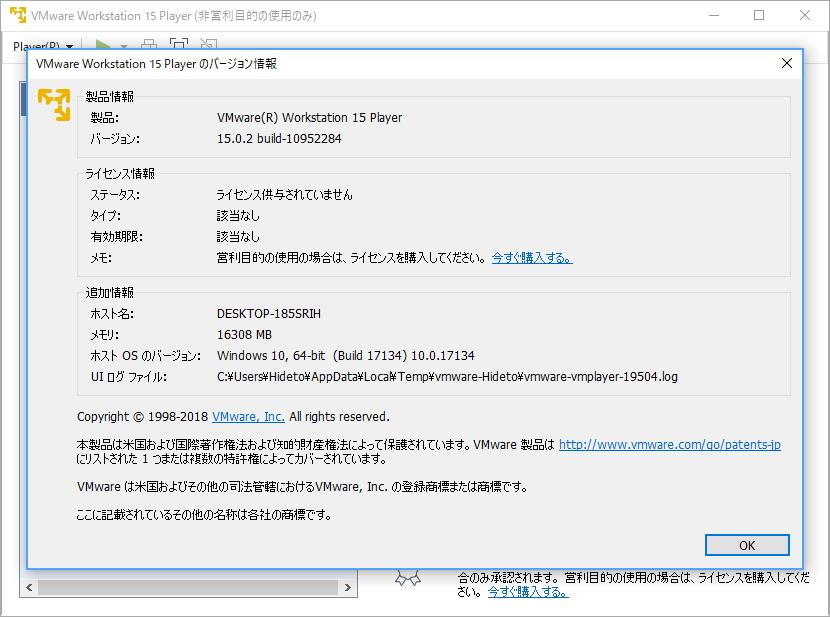Click the Exit Unity toolbar icon
The height and width of the screenshot is (617, 830).
tap(207, 46)
